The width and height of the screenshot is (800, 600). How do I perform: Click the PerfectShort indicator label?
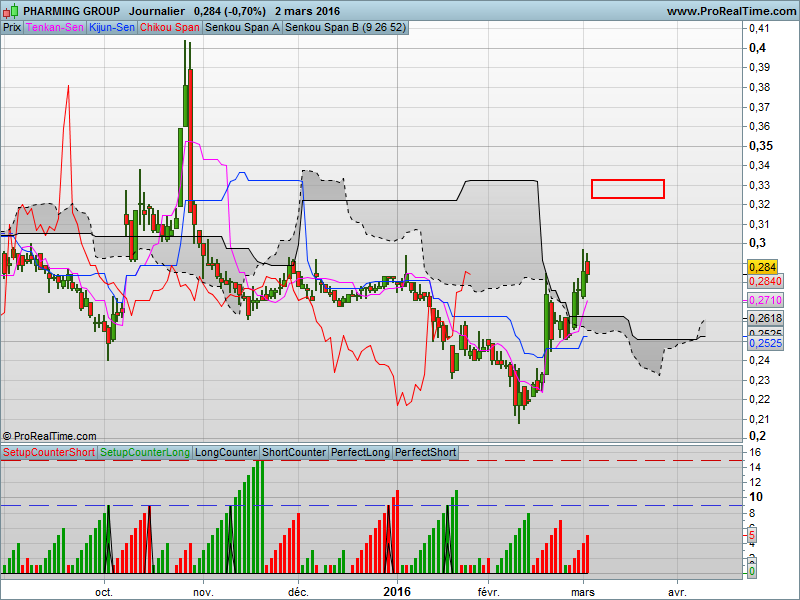pos(426,453)
